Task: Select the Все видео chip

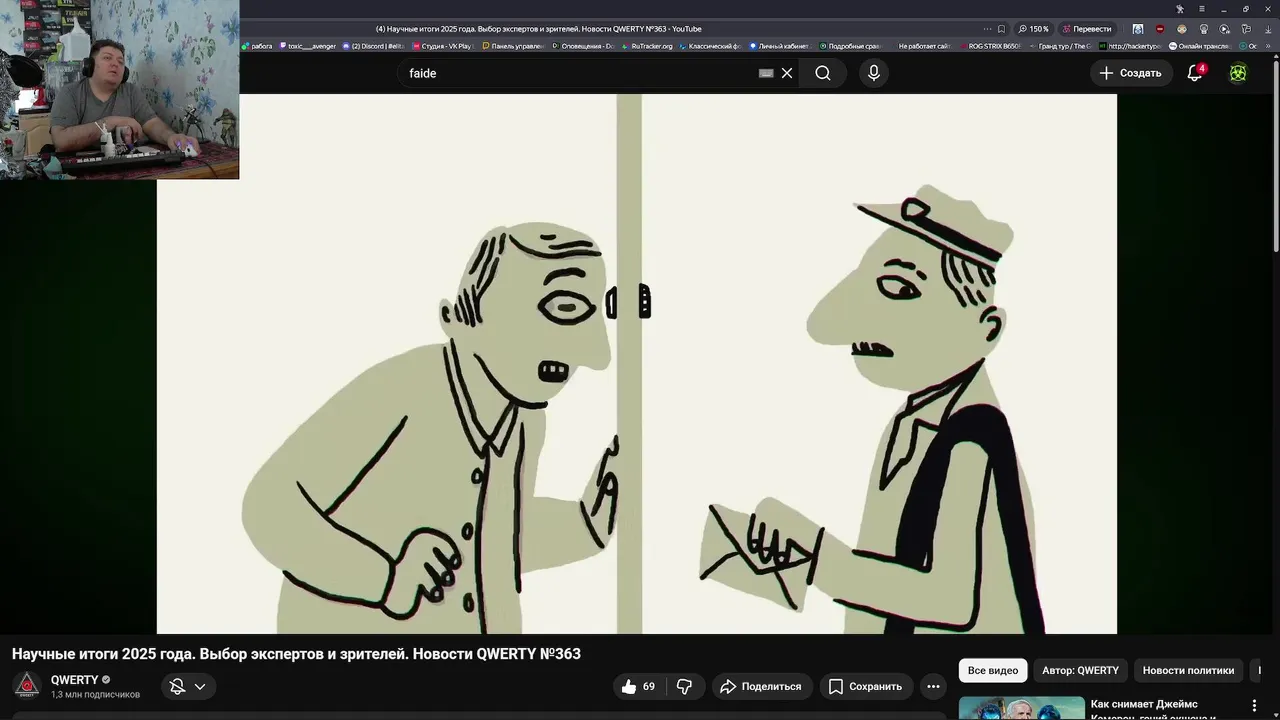Action: [993, 670]
